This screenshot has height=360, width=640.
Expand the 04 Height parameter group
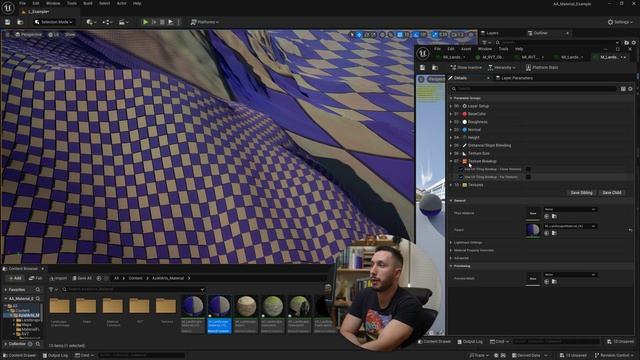tap(451, 138)
